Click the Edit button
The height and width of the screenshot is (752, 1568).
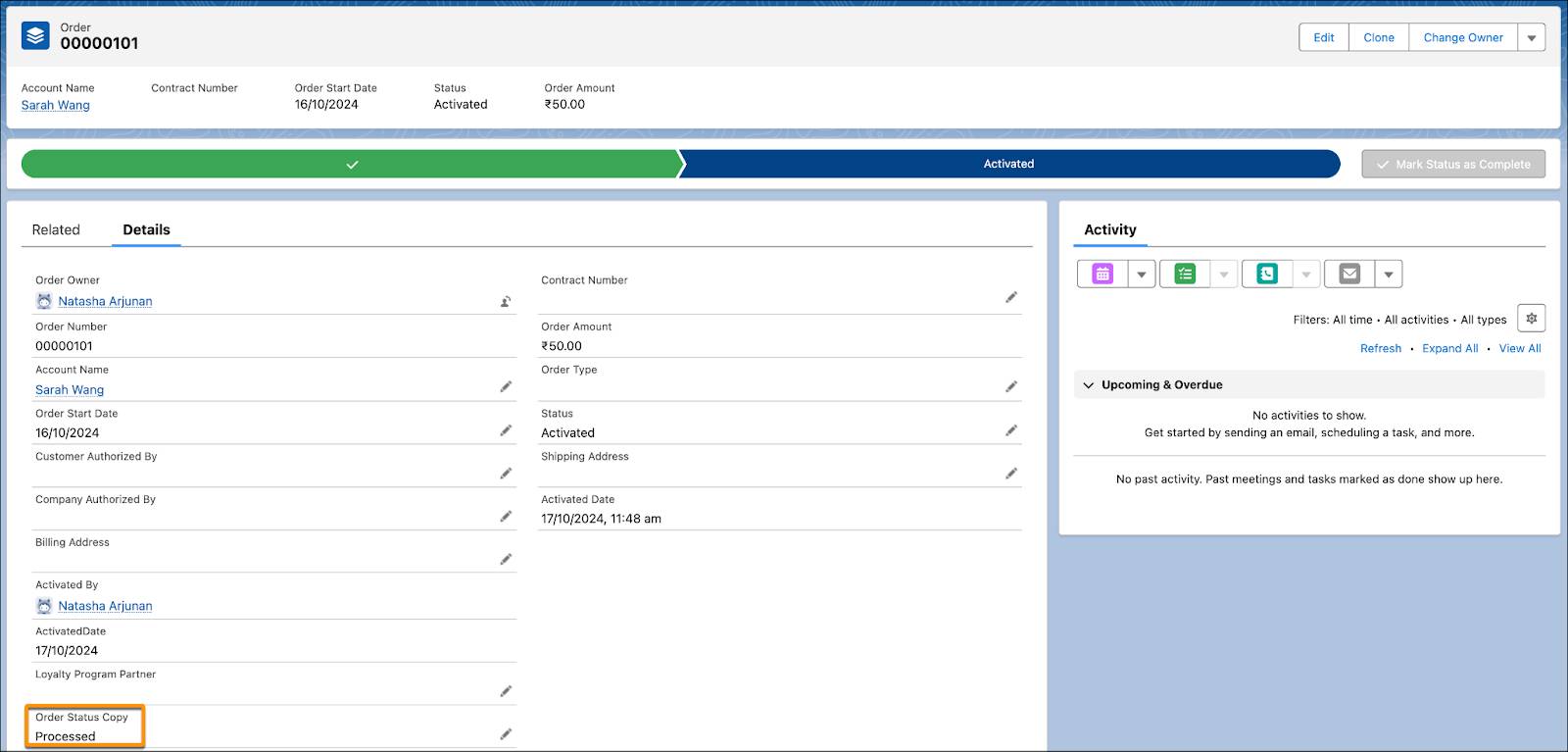point(1324,37)
